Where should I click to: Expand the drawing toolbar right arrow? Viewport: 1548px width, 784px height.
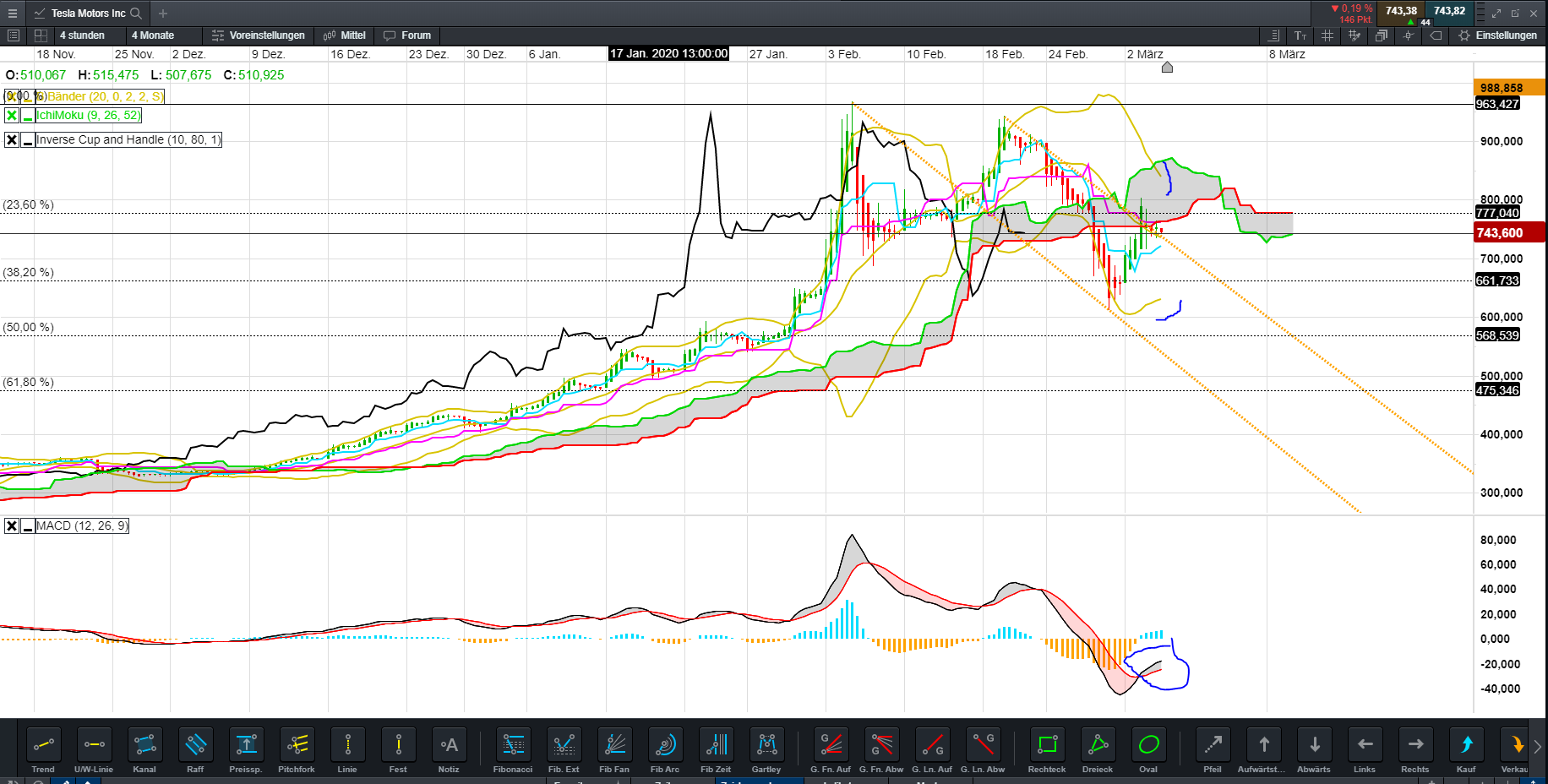[1537, 747]
